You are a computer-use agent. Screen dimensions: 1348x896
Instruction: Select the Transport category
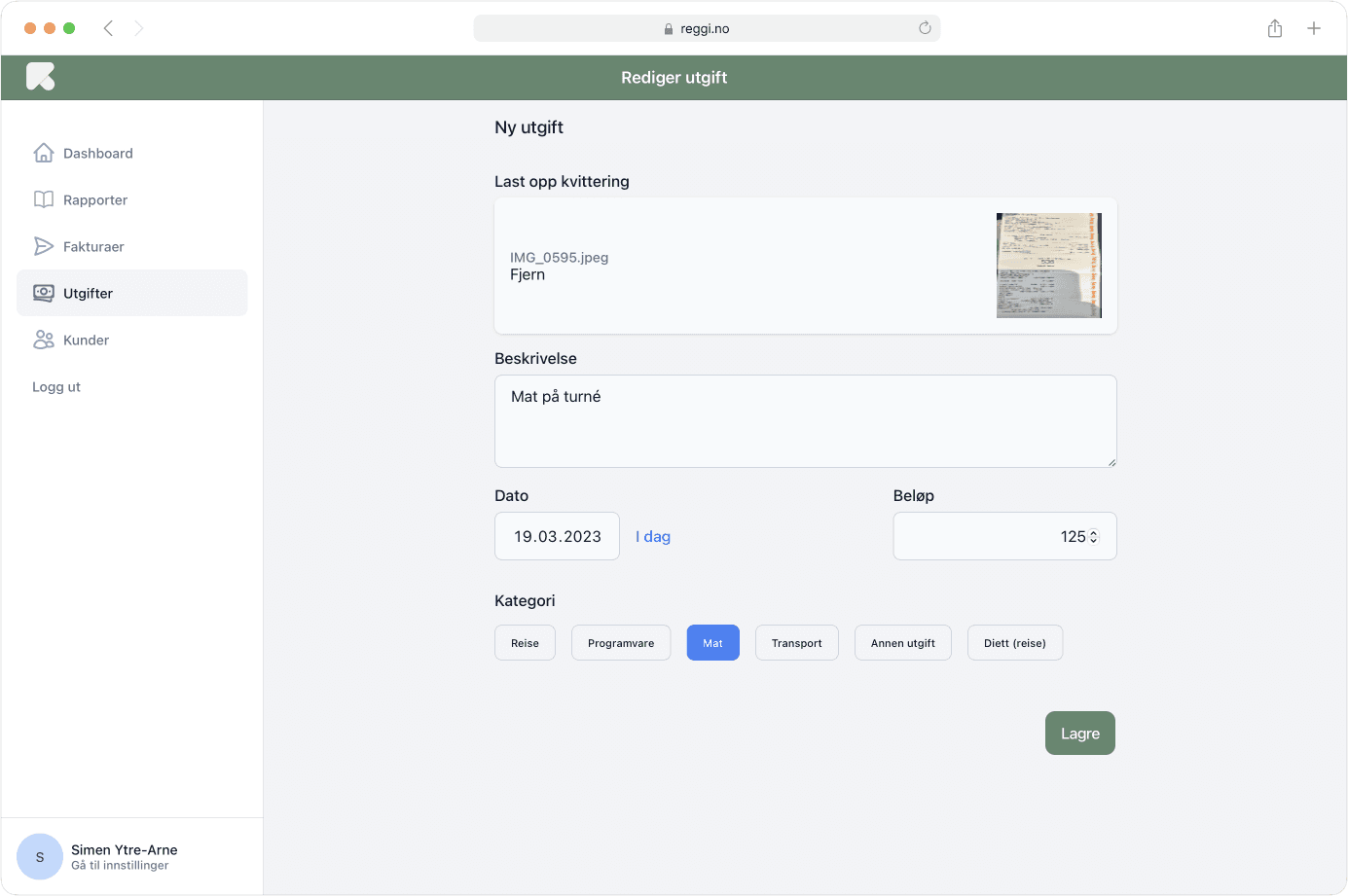coord(796,643)
